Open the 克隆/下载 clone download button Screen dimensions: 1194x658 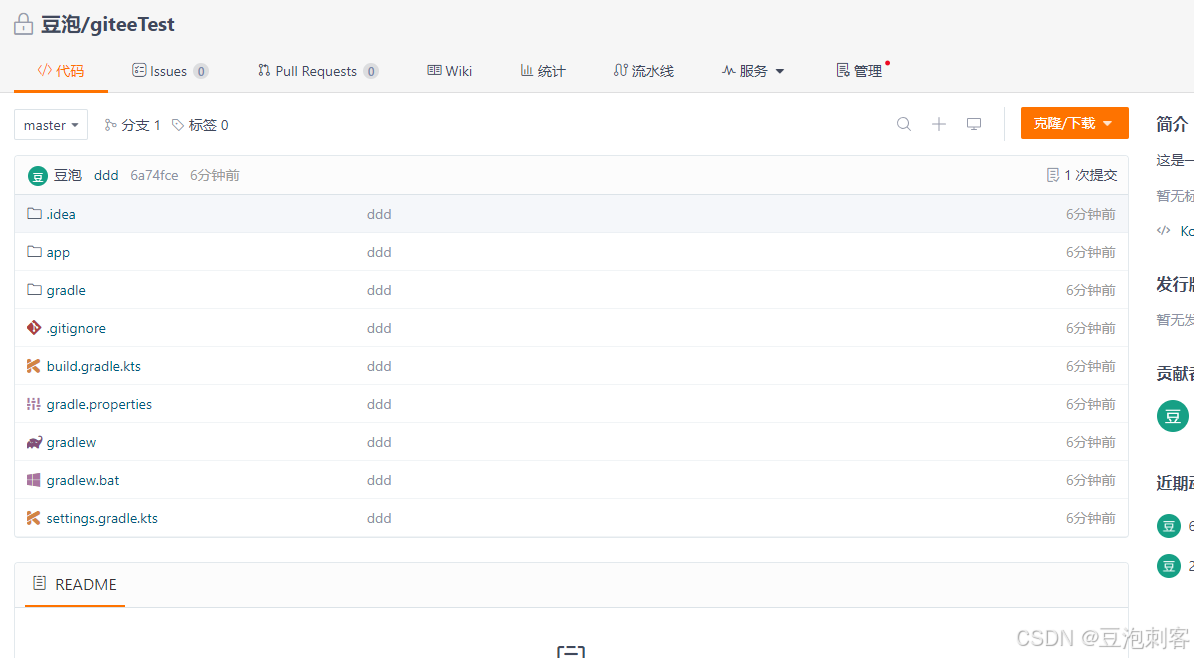coord(1074,123)
